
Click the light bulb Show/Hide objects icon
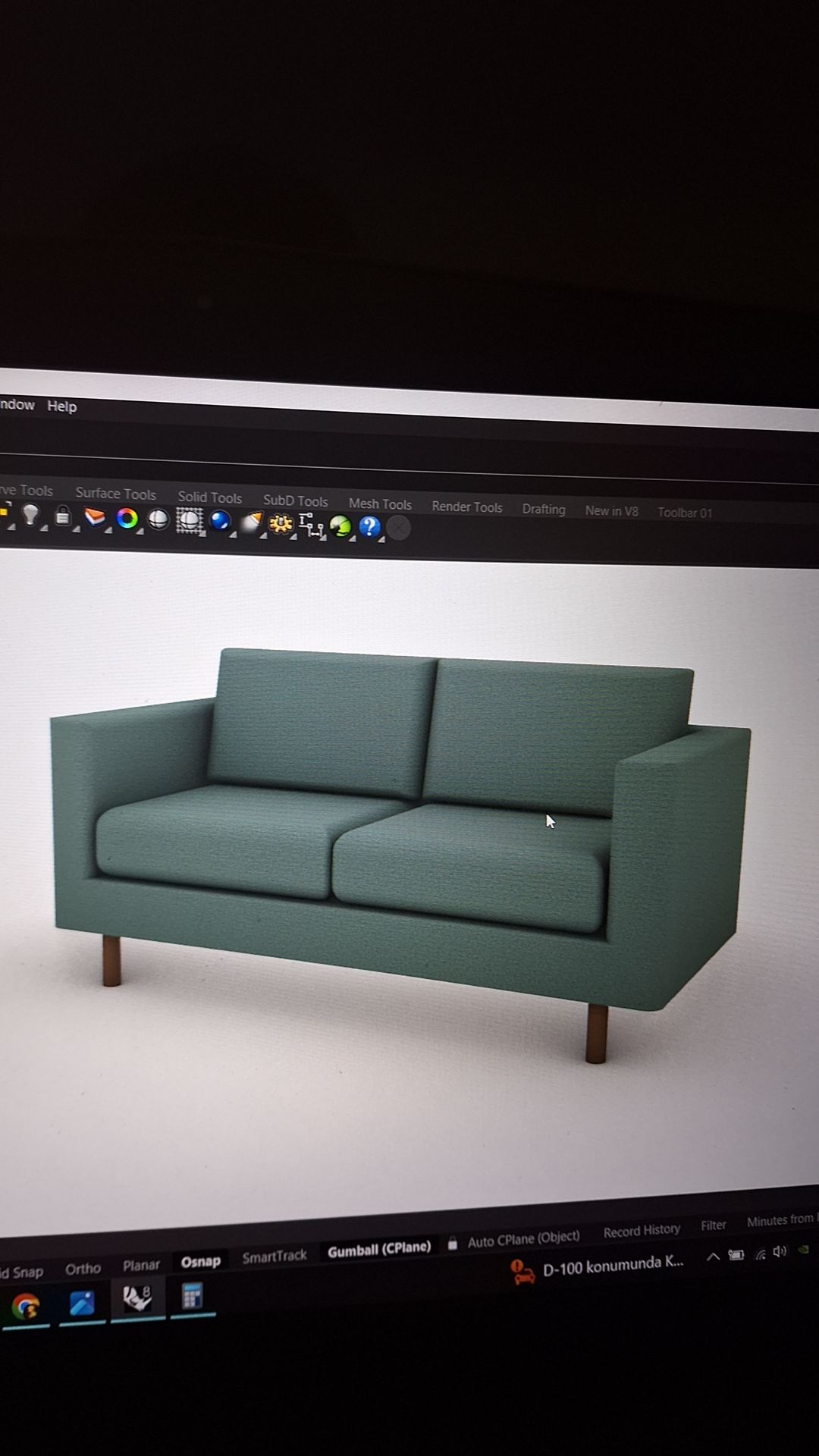click(30, 515)
